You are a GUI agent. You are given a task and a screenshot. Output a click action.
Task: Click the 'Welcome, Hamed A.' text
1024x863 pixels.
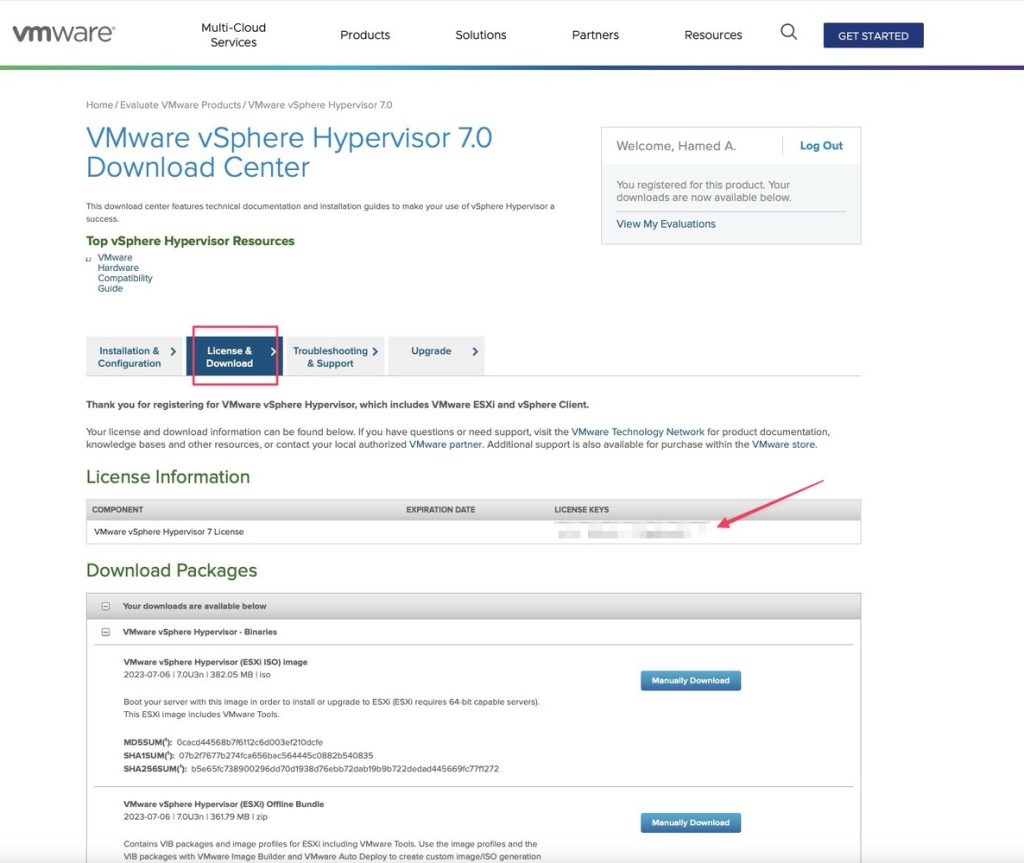click(676, 146)
